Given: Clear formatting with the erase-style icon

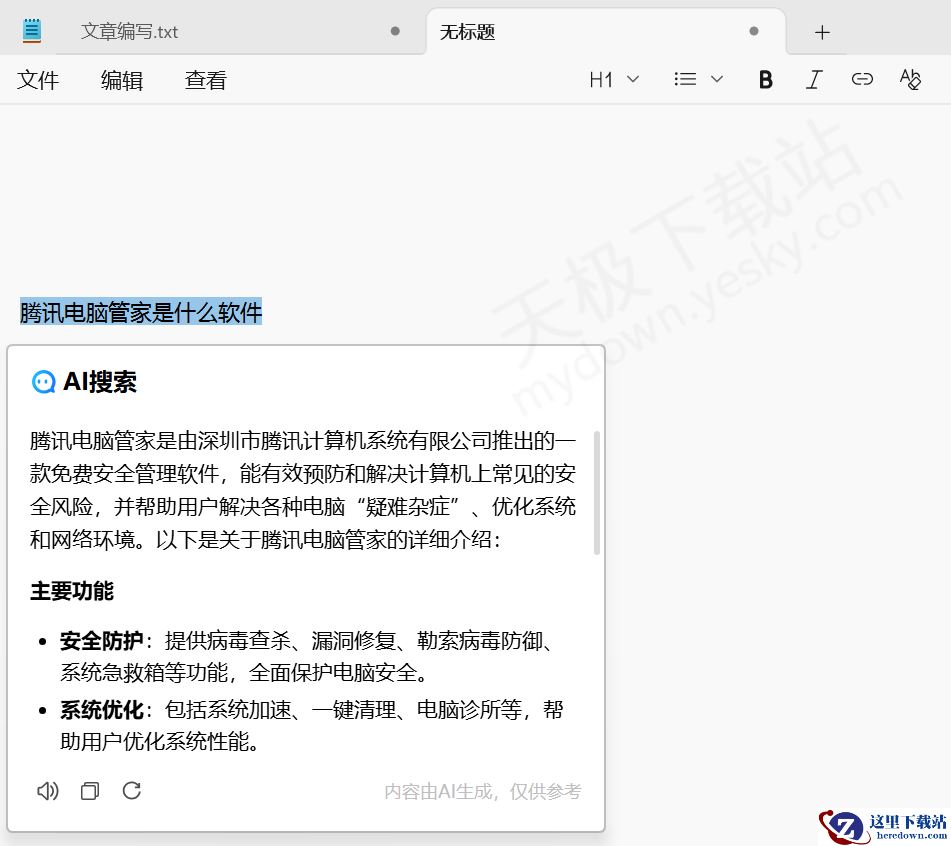Looking at the screenshot, I should [910, 79].
